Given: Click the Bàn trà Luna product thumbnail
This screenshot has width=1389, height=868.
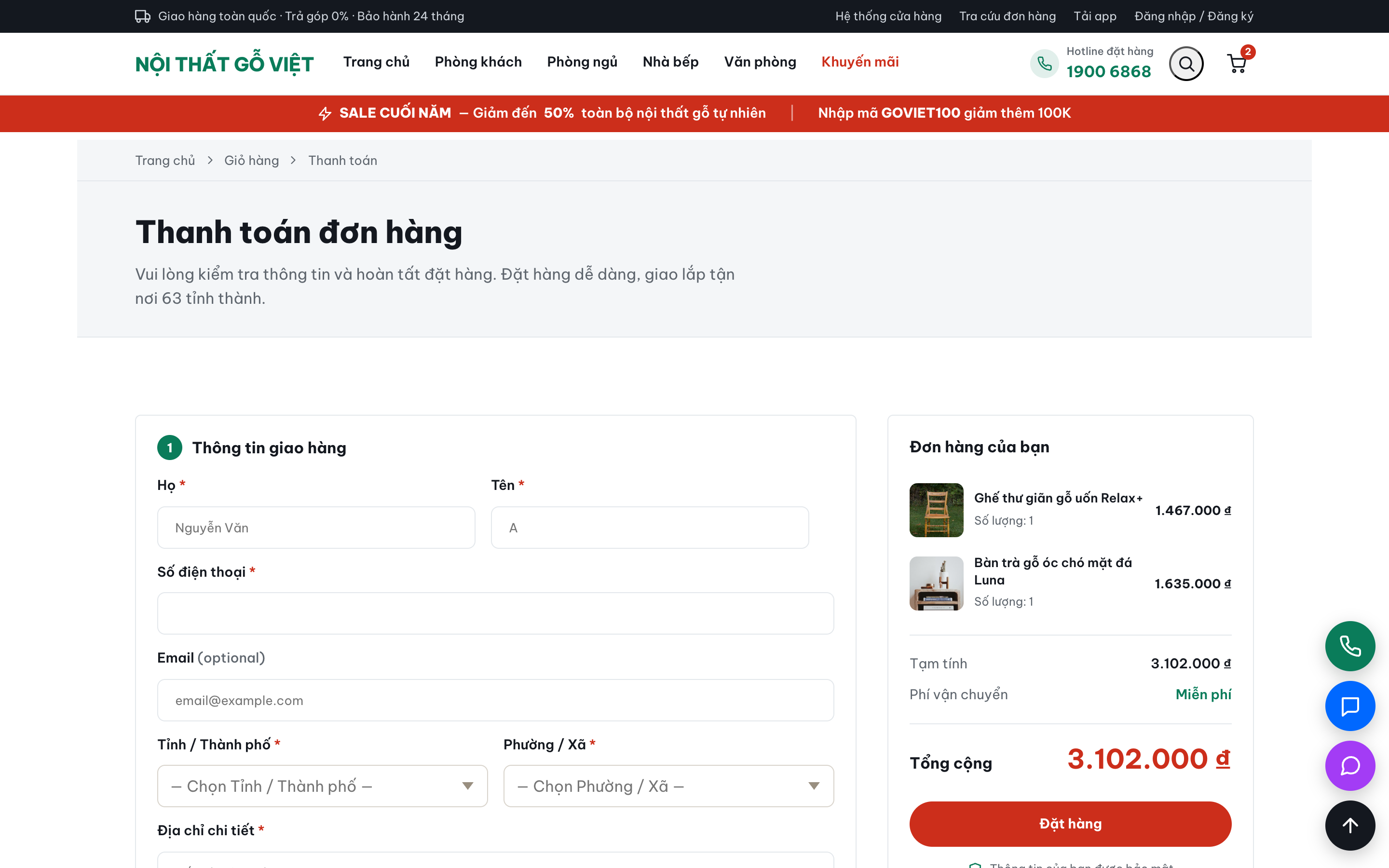Looking at the screenshot, I should (936, 583).
